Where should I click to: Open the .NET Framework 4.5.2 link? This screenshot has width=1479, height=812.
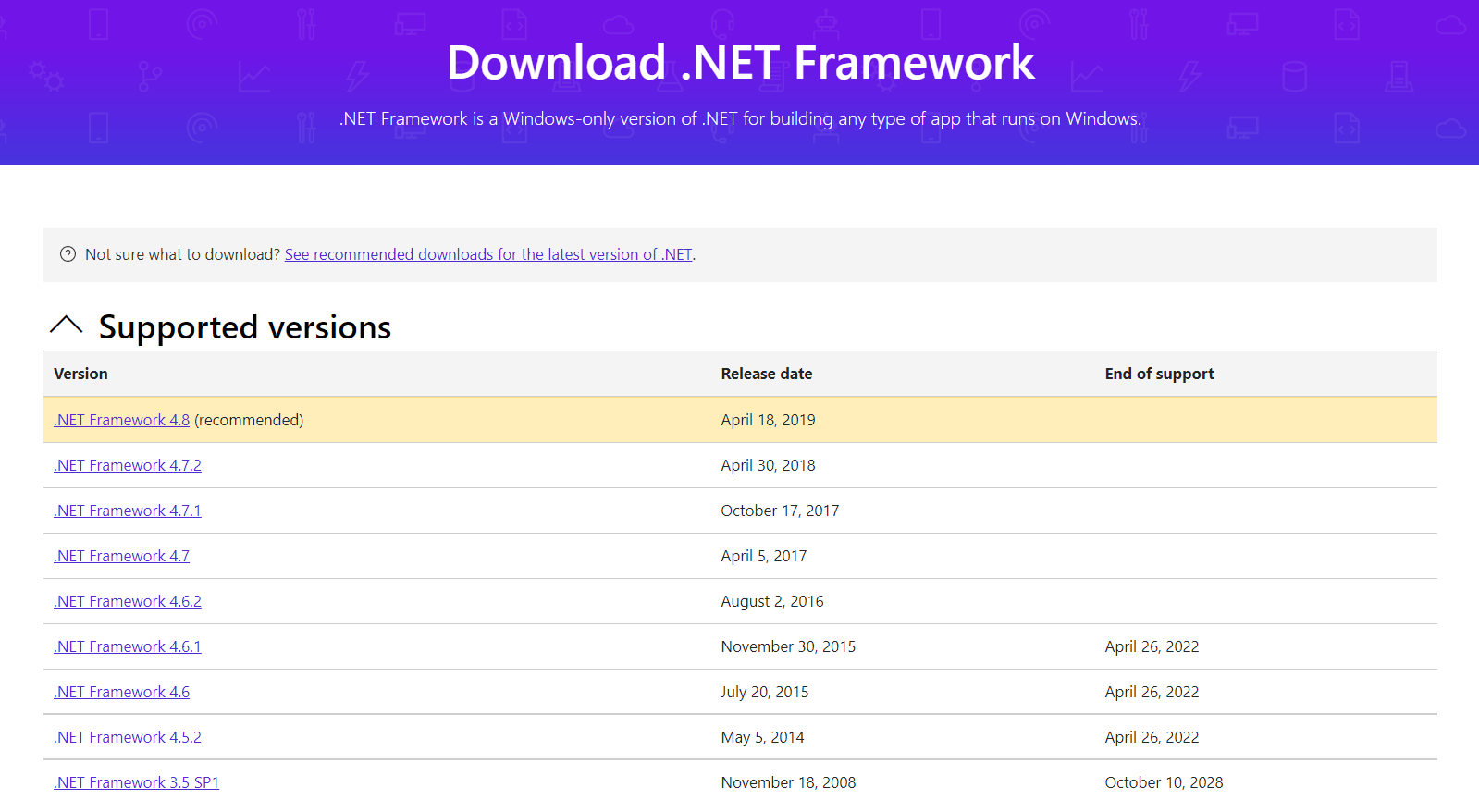coord(127,737)
